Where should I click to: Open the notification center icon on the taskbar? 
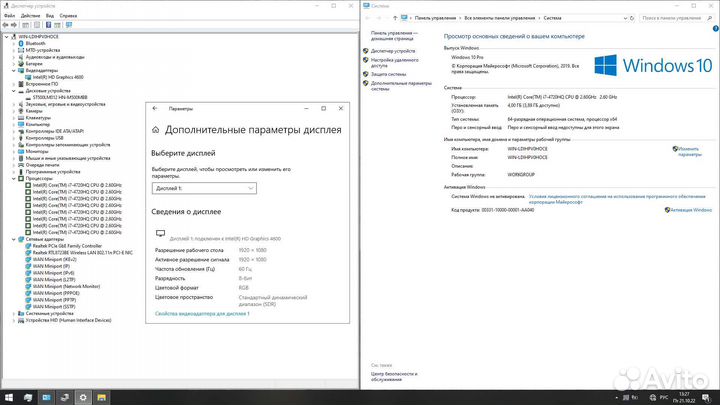point(706,397)
